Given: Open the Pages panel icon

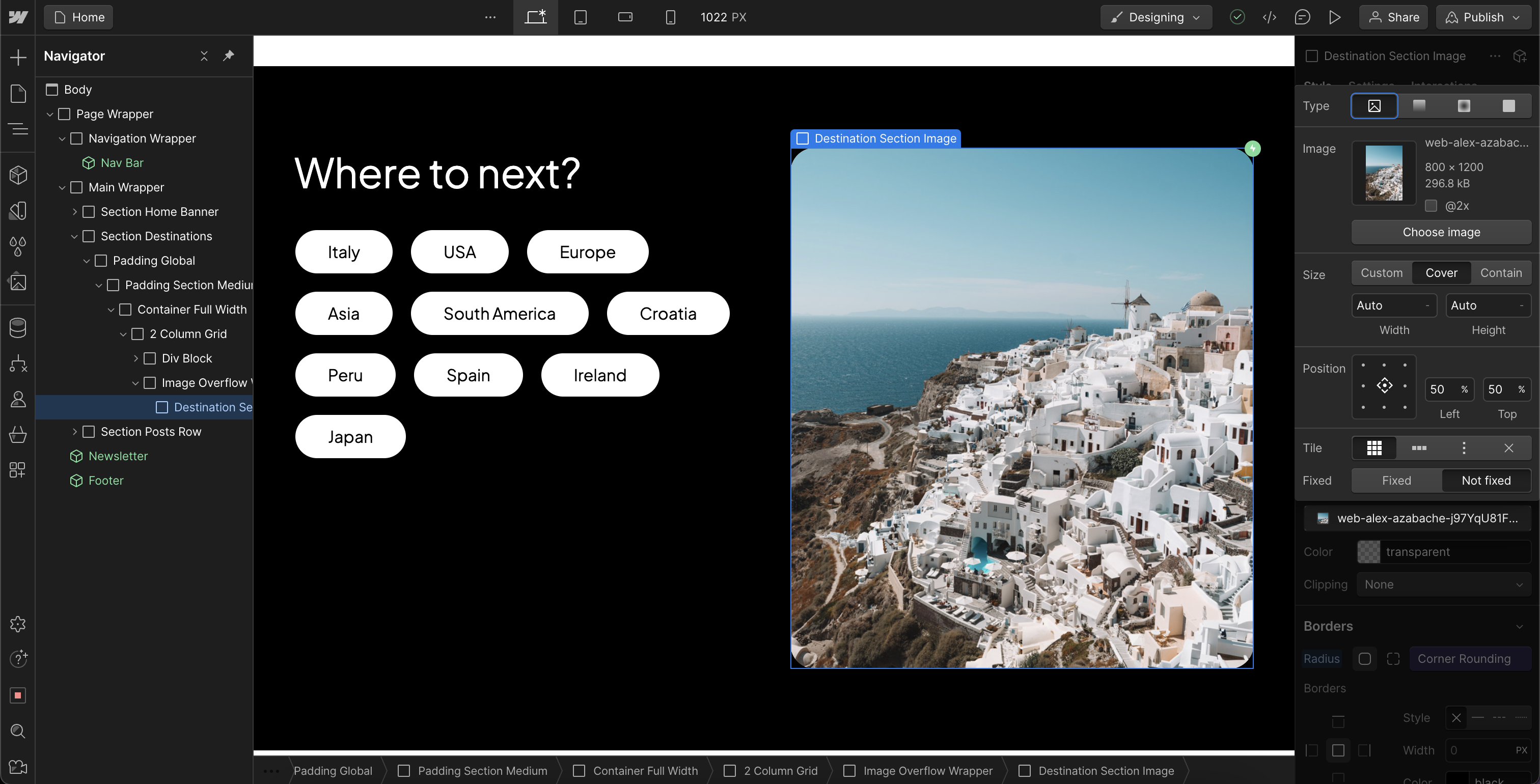Looking at the screenshot, I should point(18,93).
